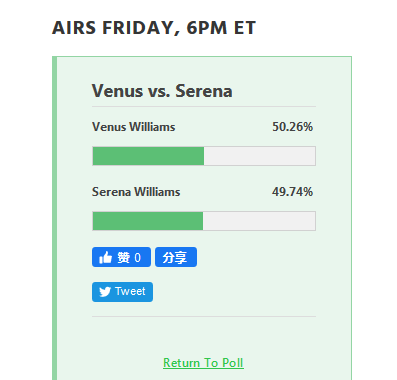Viewport: 397px width, 380px height.
Task: Click the empty part of Serena bar
Action: tap(259, 221)
